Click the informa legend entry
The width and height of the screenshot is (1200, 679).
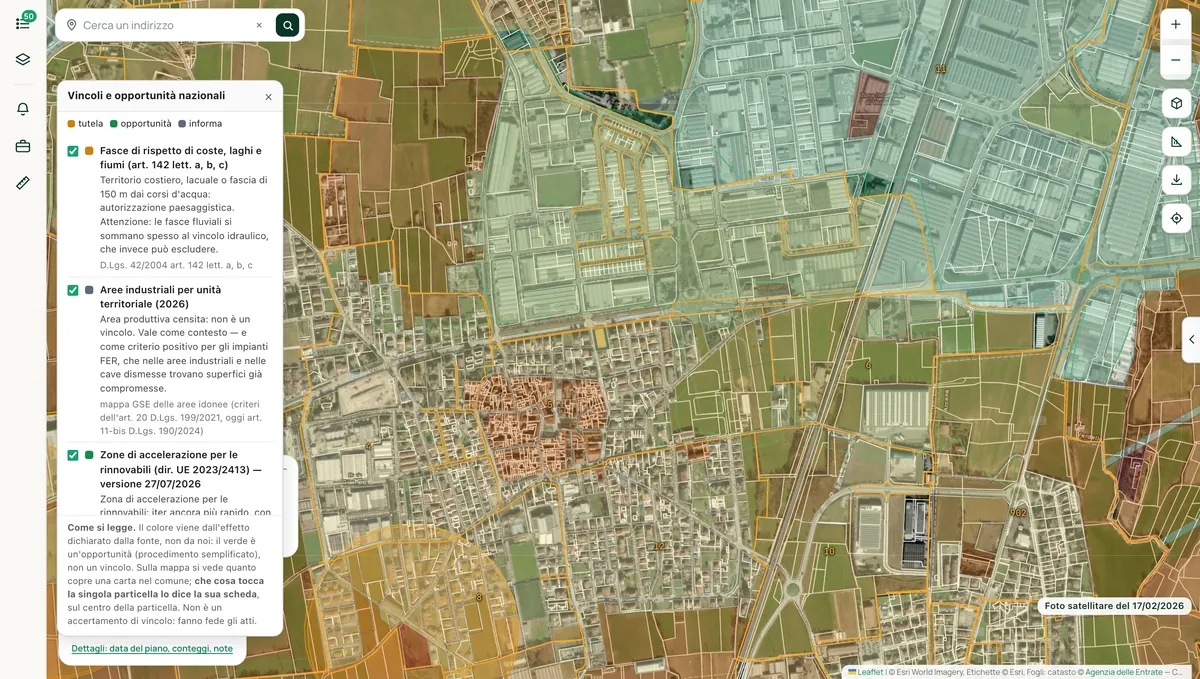(200, 124)
